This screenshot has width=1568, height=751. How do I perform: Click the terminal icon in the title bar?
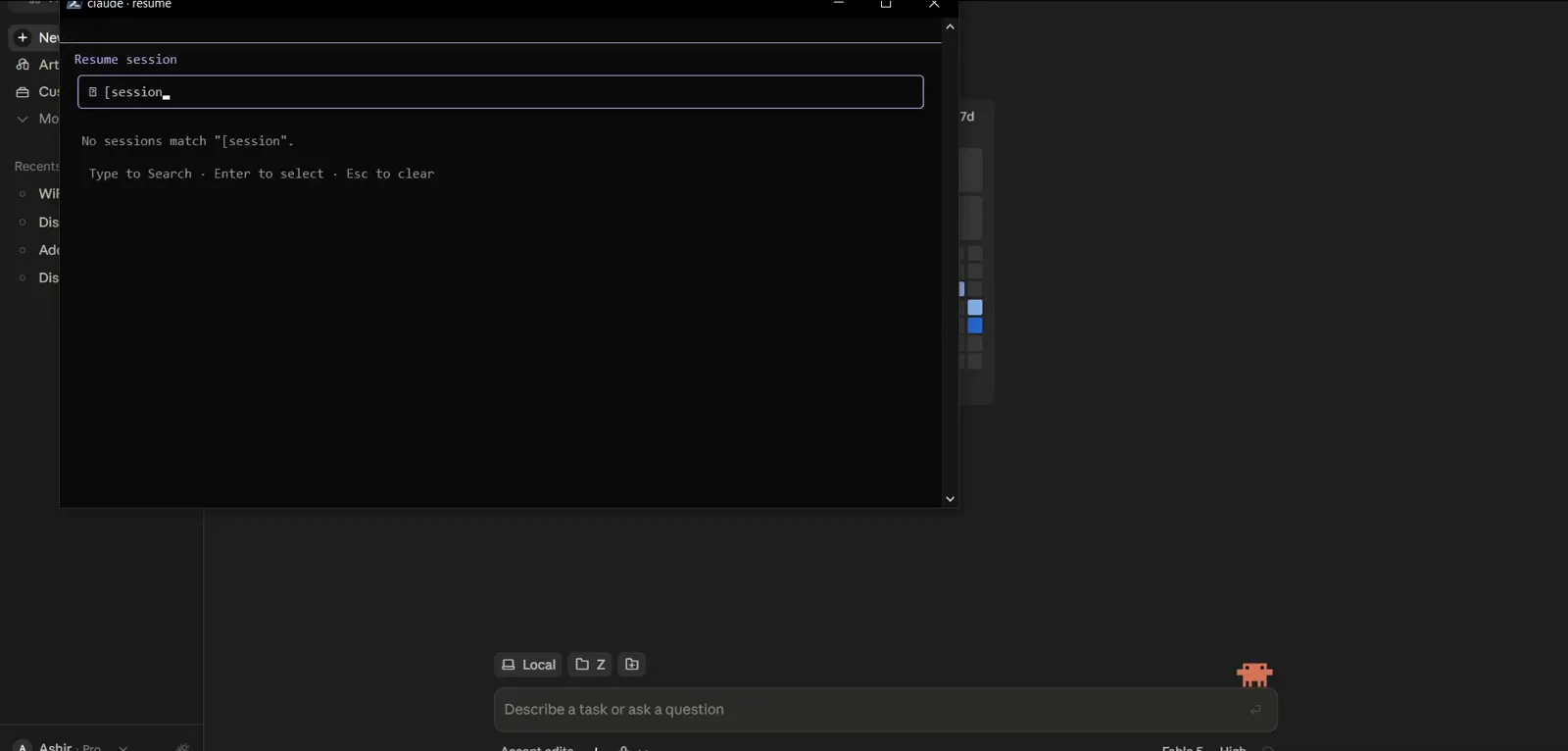click(73, 4)
